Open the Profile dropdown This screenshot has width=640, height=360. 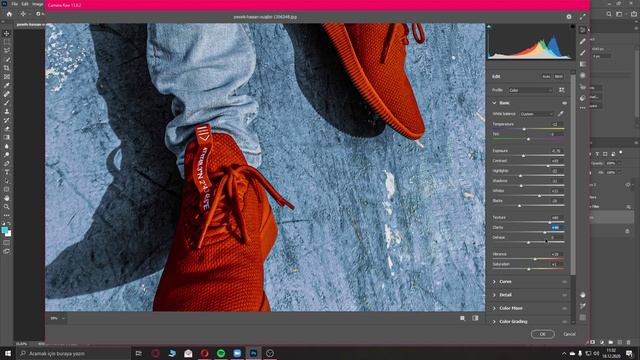click(x=530, y=90)
